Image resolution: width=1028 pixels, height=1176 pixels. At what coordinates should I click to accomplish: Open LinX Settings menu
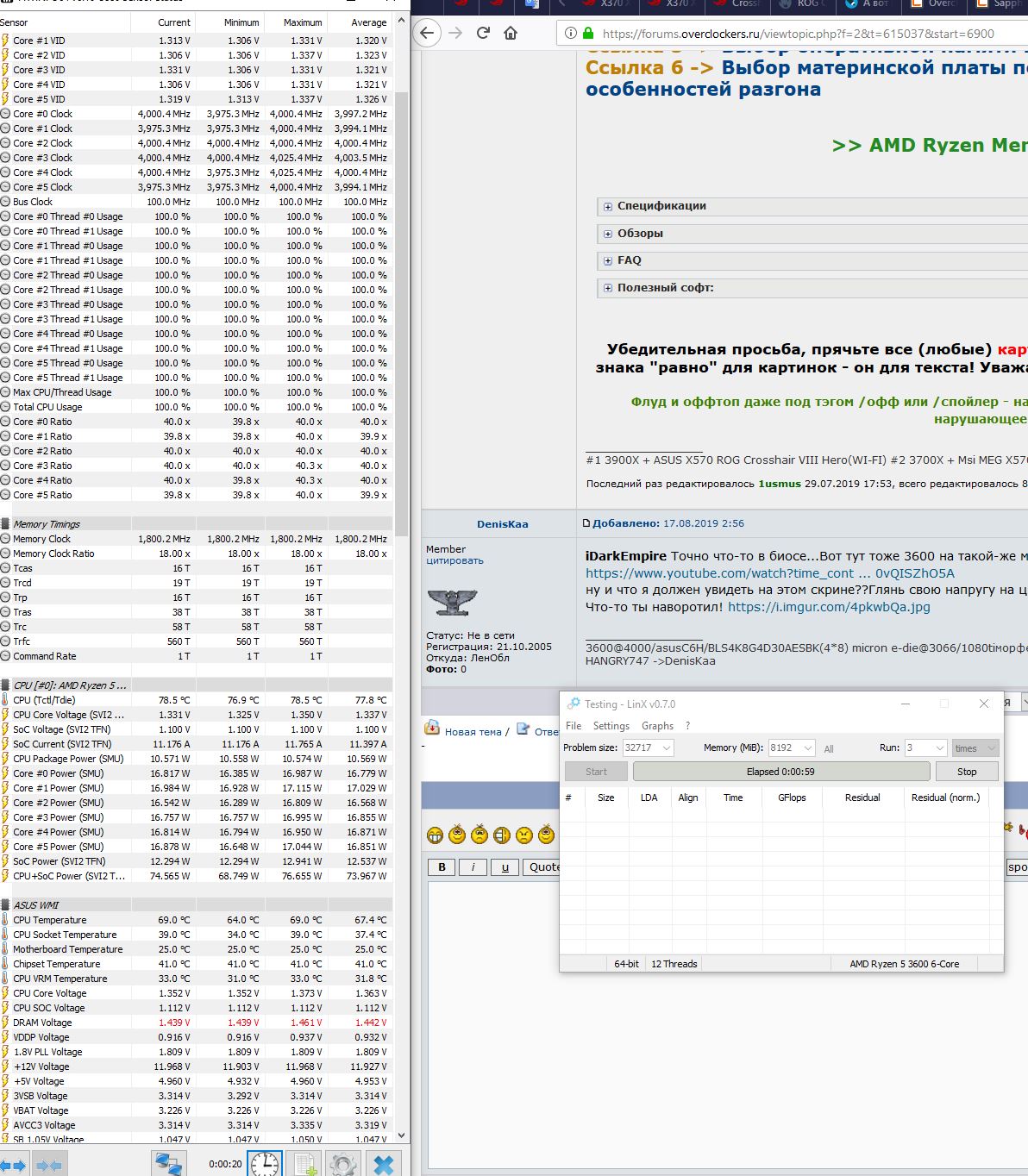(x=611, y=726)
